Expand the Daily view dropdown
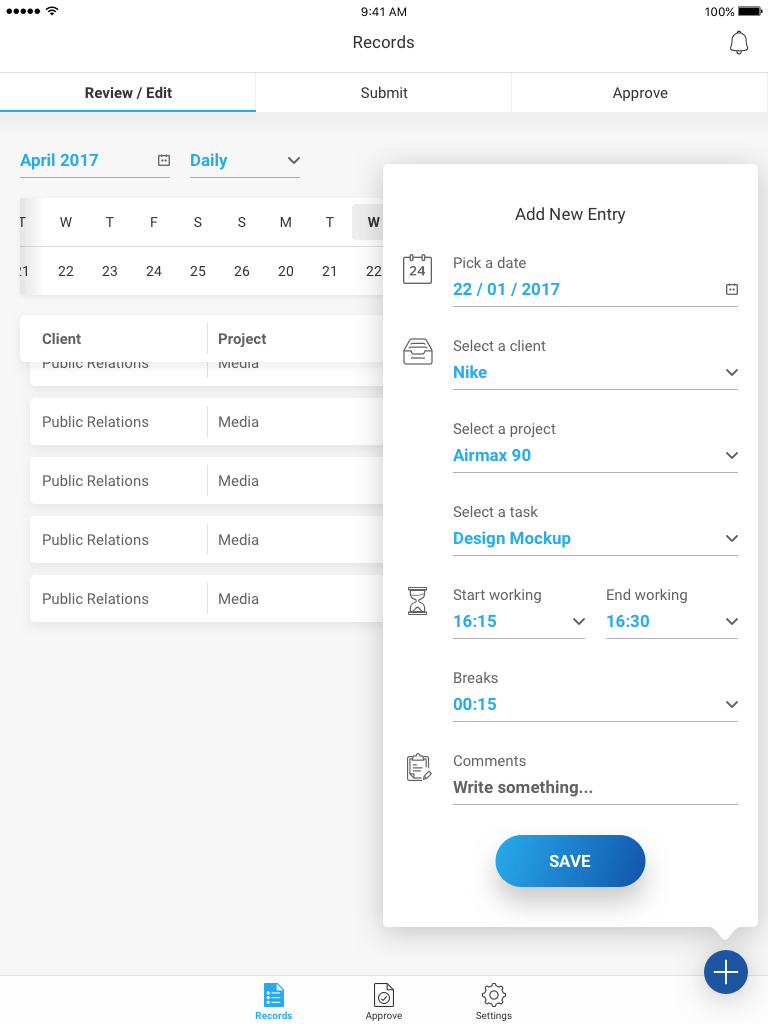Image resolution: width=768 pixels, height=1024 pixels. [x=245, y=160]
